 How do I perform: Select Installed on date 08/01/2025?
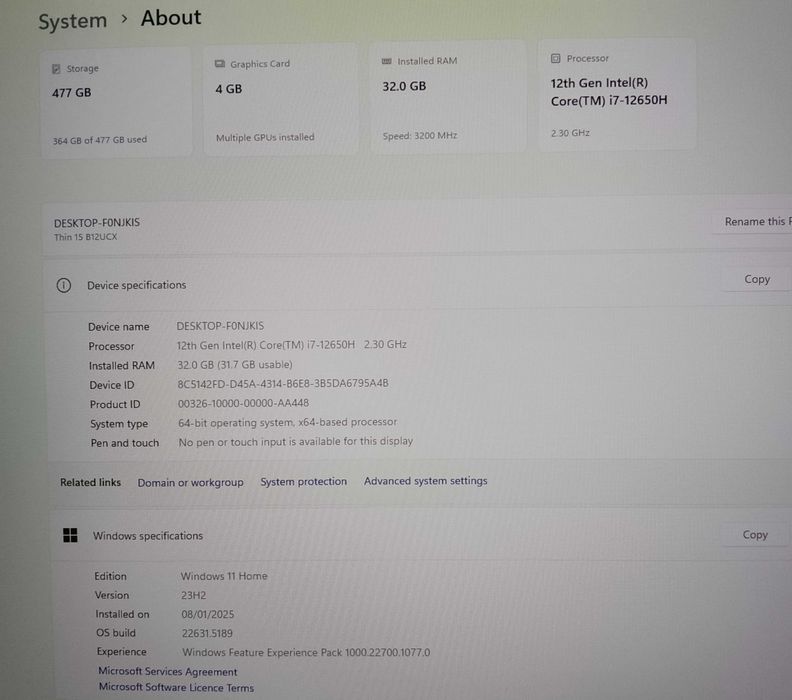tap(208, 614)
